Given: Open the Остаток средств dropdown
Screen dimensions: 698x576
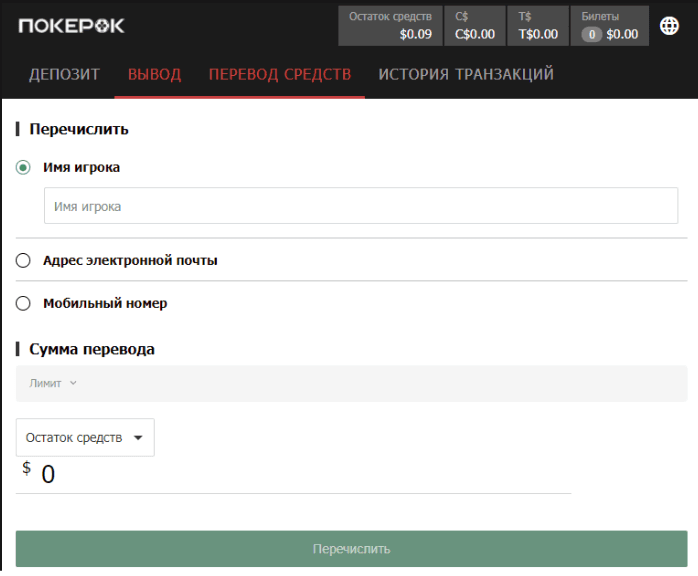Looking at the screenshot, I should pyautogui.click(x=85, y=438).
